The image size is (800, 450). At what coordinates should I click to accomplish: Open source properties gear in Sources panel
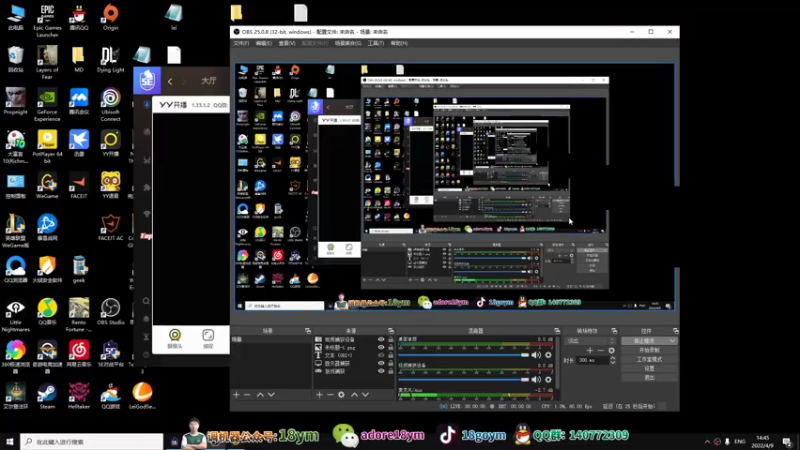(x=341, y=394)
